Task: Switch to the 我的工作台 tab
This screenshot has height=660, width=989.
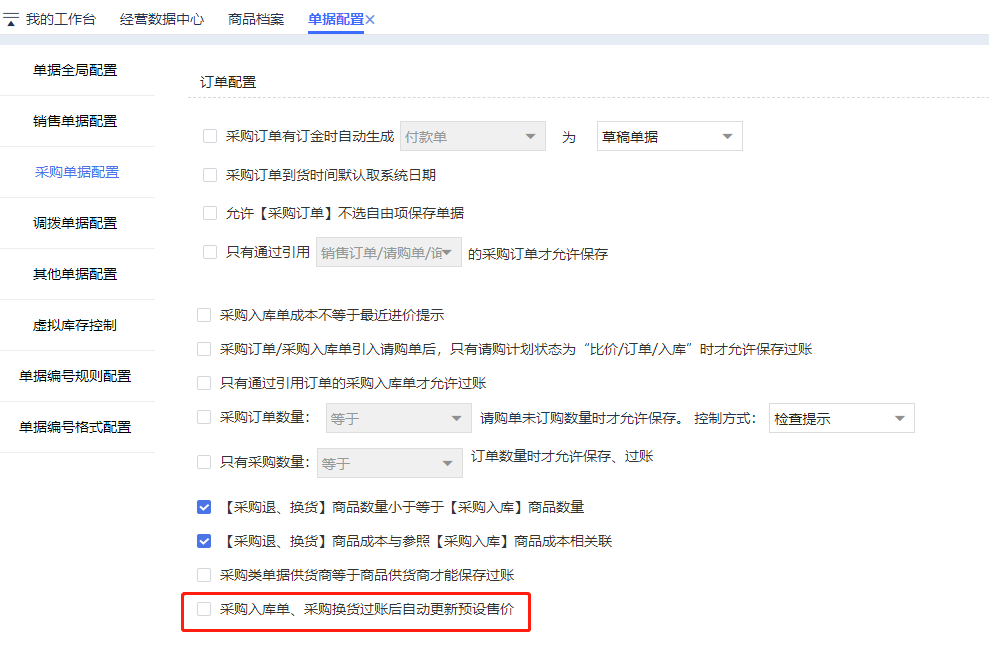Action: point(60,18)
